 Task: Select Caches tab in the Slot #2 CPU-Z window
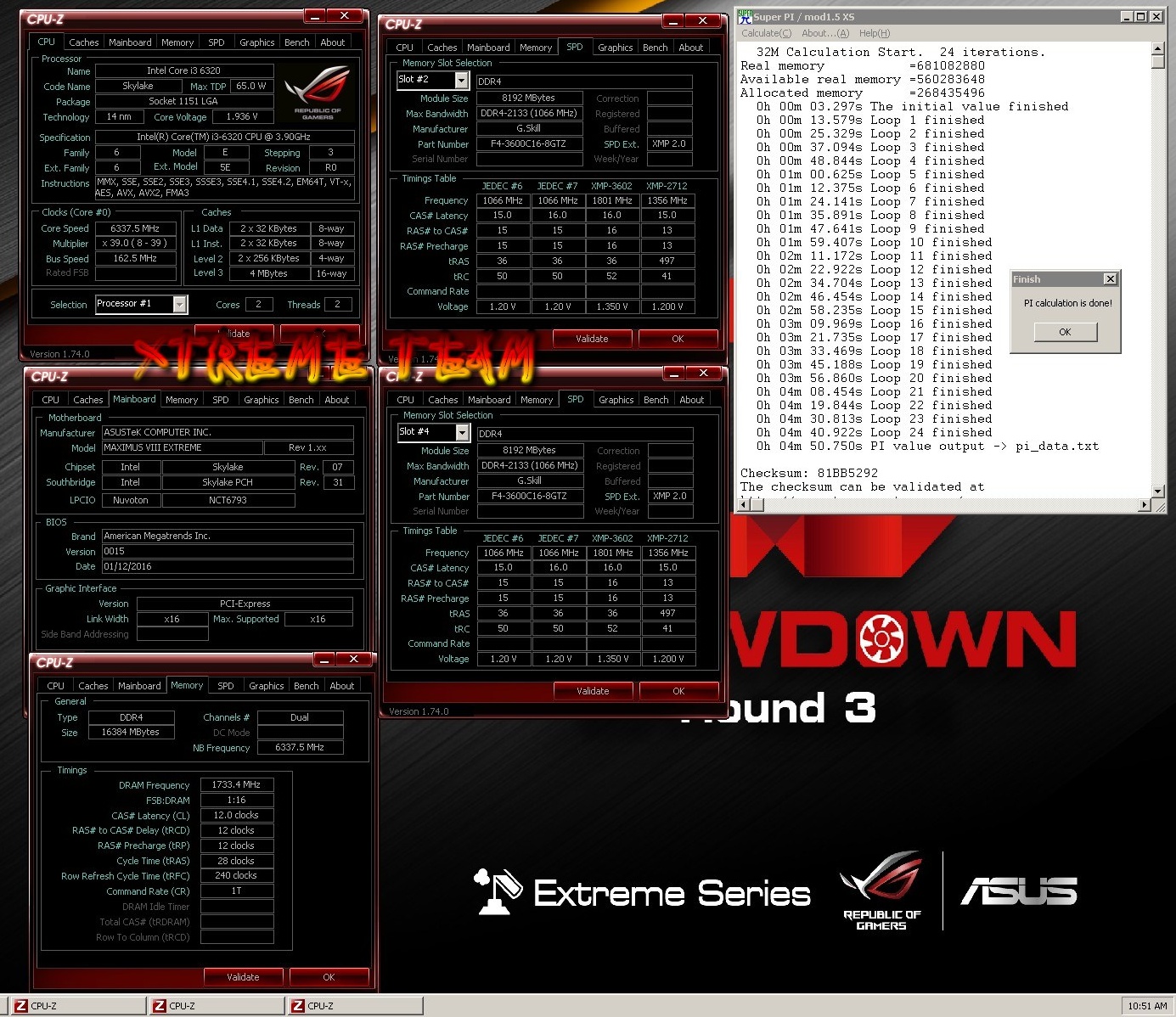coord(442,48)
